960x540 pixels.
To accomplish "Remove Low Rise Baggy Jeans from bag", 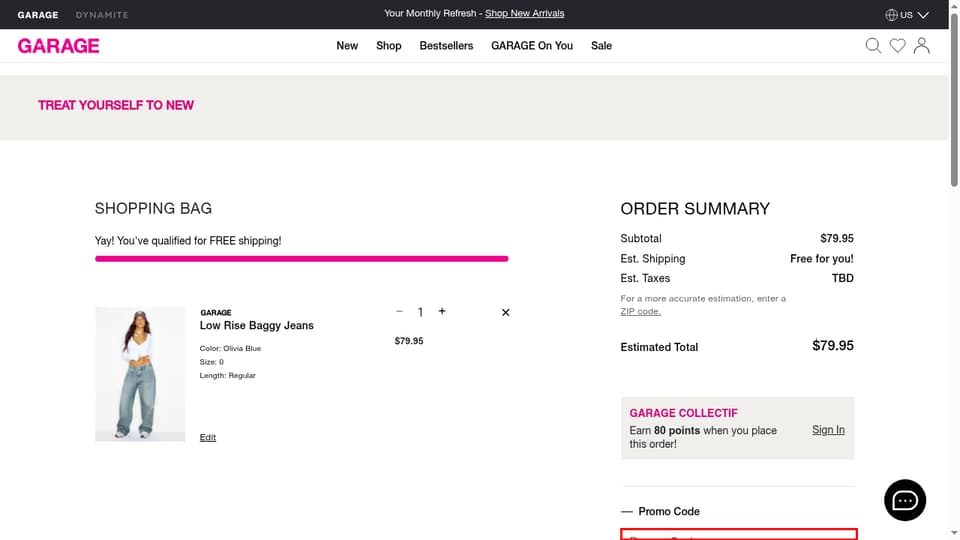I will click(x=506, y=312).
